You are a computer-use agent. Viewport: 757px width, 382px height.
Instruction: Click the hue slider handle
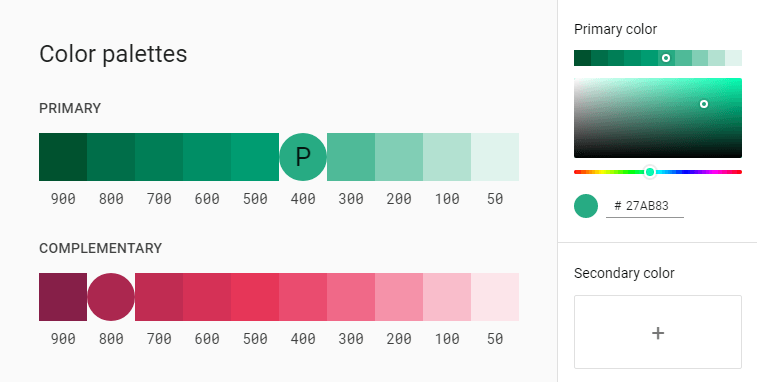[x=650, y=172]
